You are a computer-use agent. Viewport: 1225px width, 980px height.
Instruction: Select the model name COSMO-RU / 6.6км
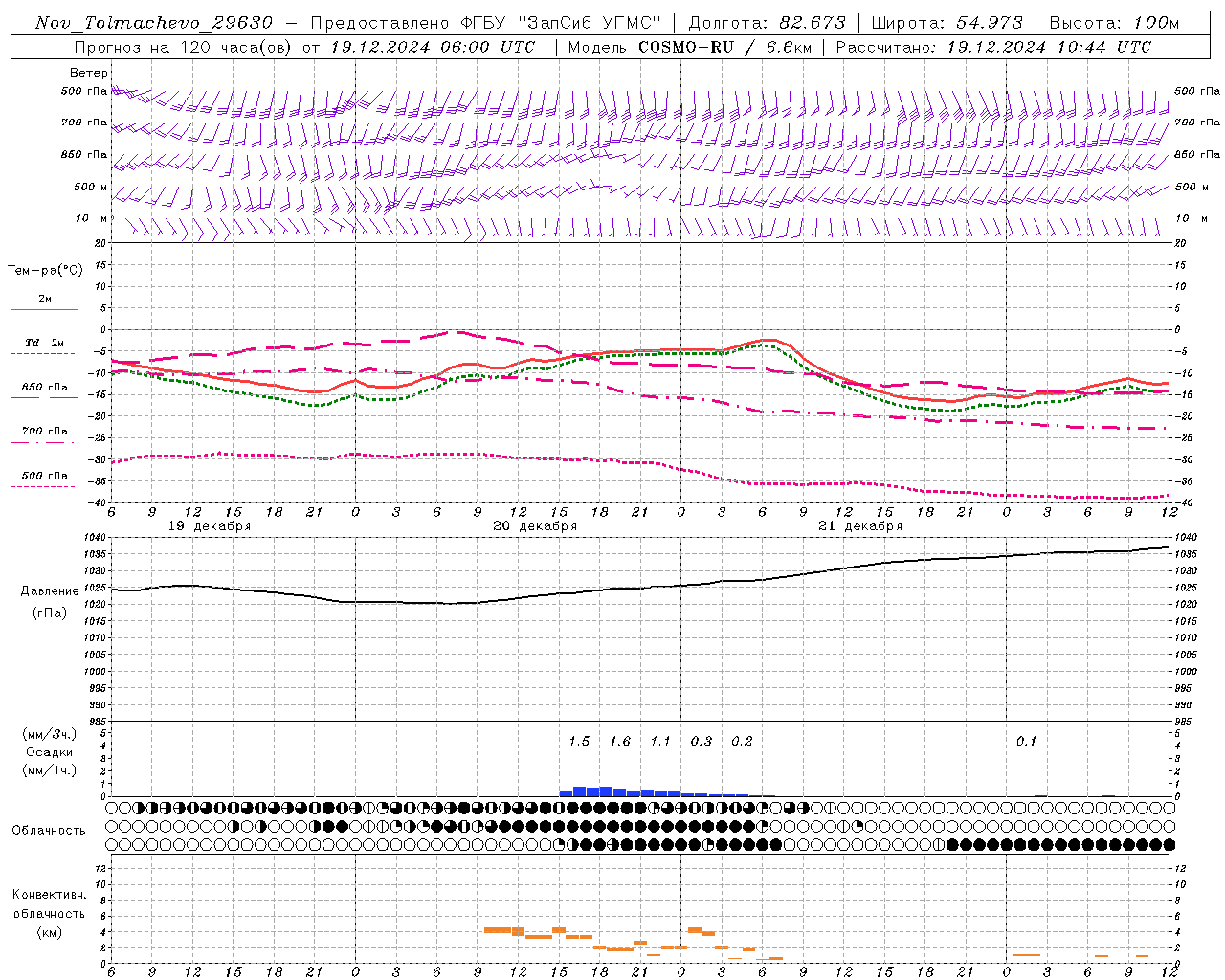click(724, 47)
